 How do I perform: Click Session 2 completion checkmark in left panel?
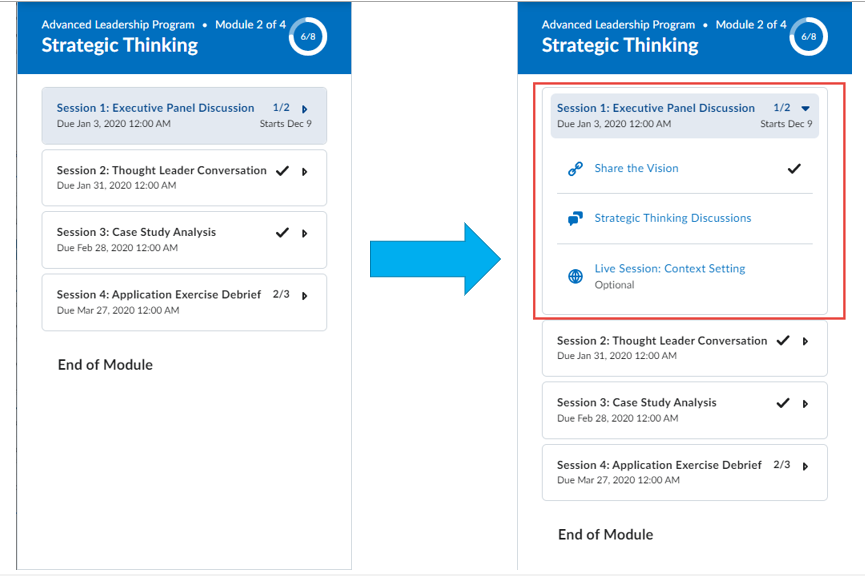coord(282,171)
